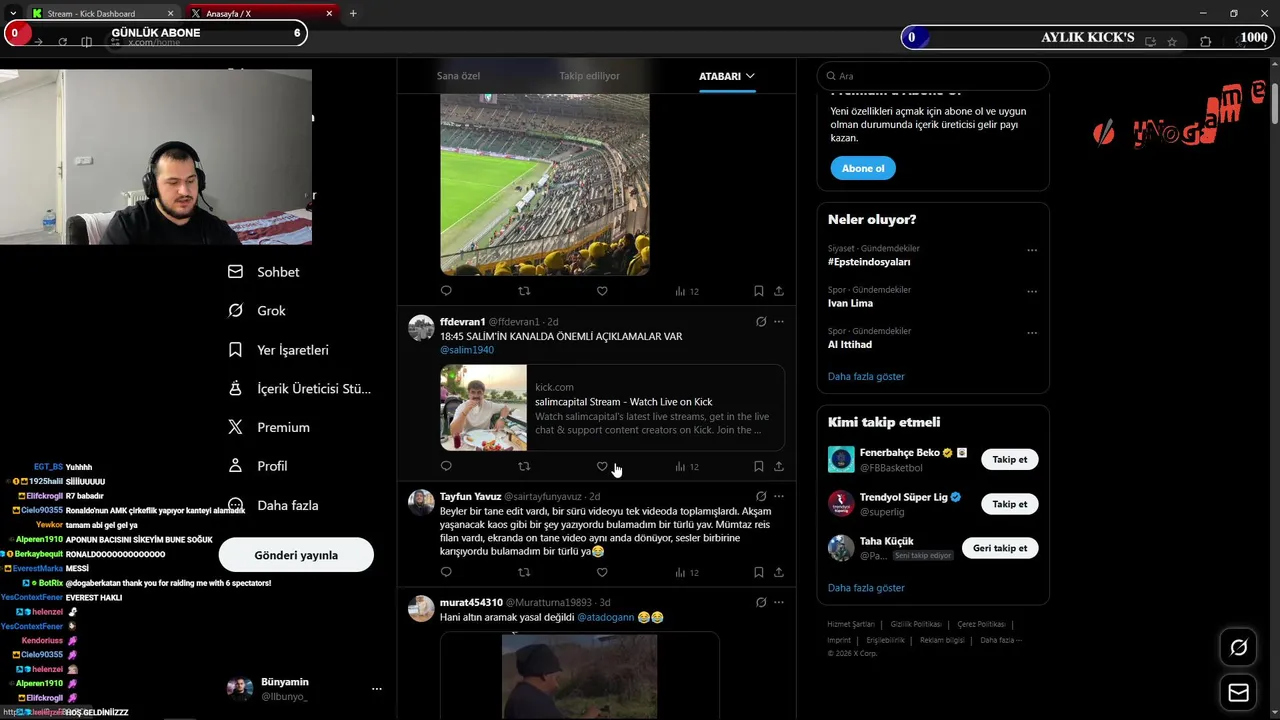This screenshot has width=1280, height=720.
Task: Open account menu next to Bünyamin
Action: coord(377,689)
